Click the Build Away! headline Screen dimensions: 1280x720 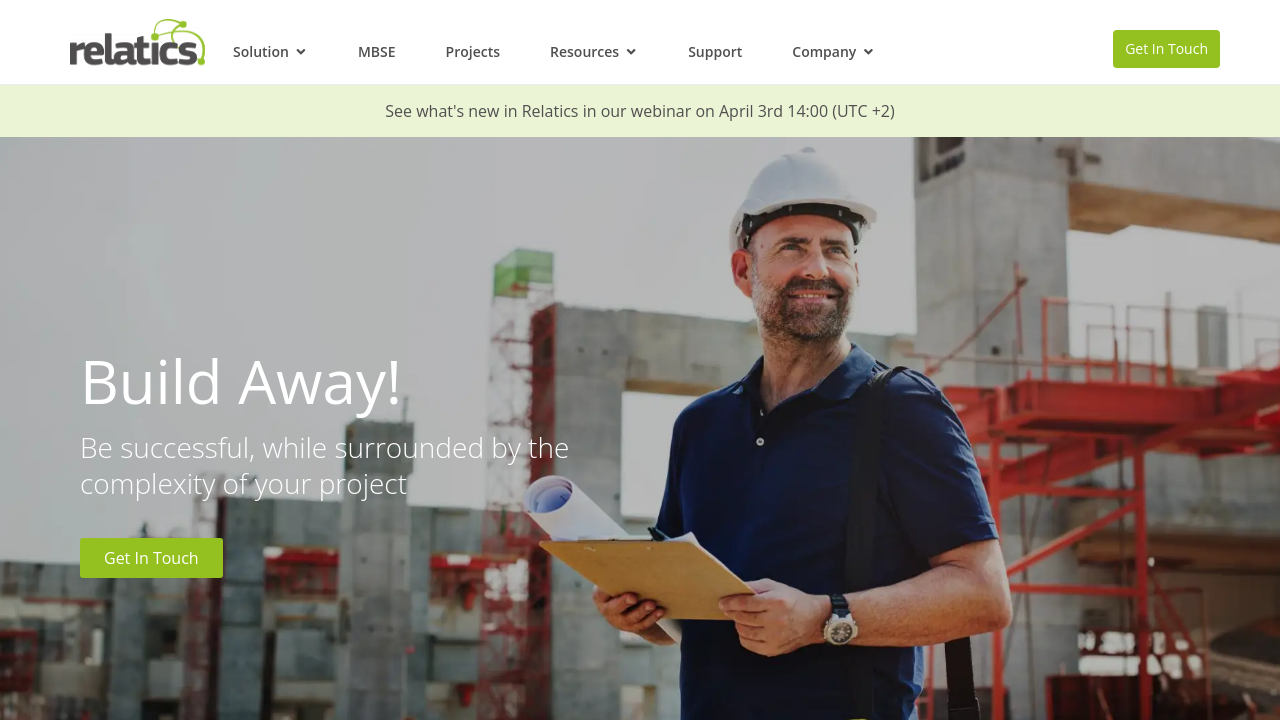point(241,382)
